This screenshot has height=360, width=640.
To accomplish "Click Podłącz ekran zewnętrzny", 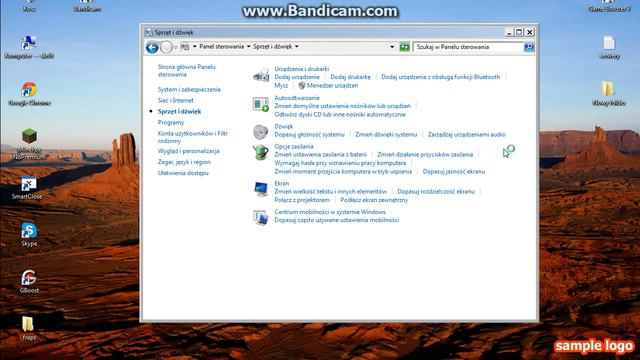I will [x=374, y=200].
